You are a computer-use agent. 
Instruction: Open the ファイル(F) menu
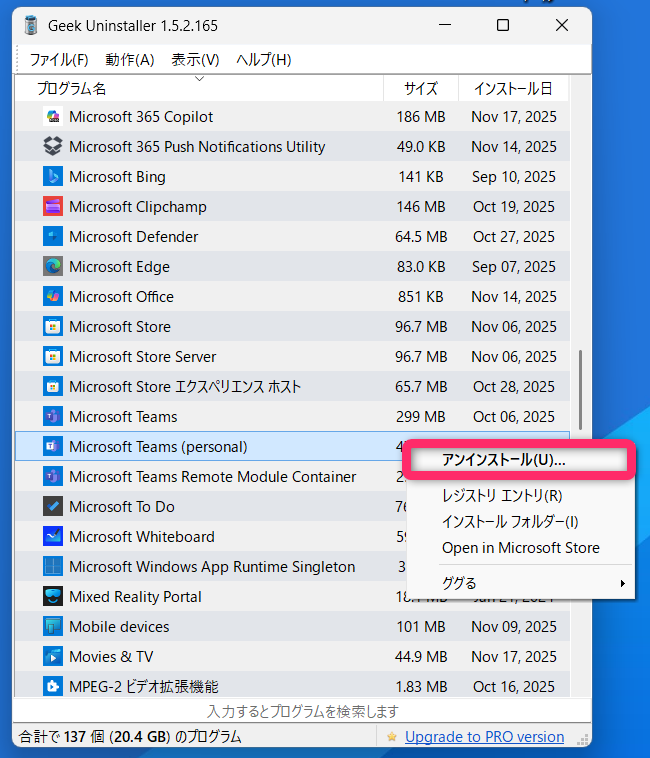click(59, 60)
